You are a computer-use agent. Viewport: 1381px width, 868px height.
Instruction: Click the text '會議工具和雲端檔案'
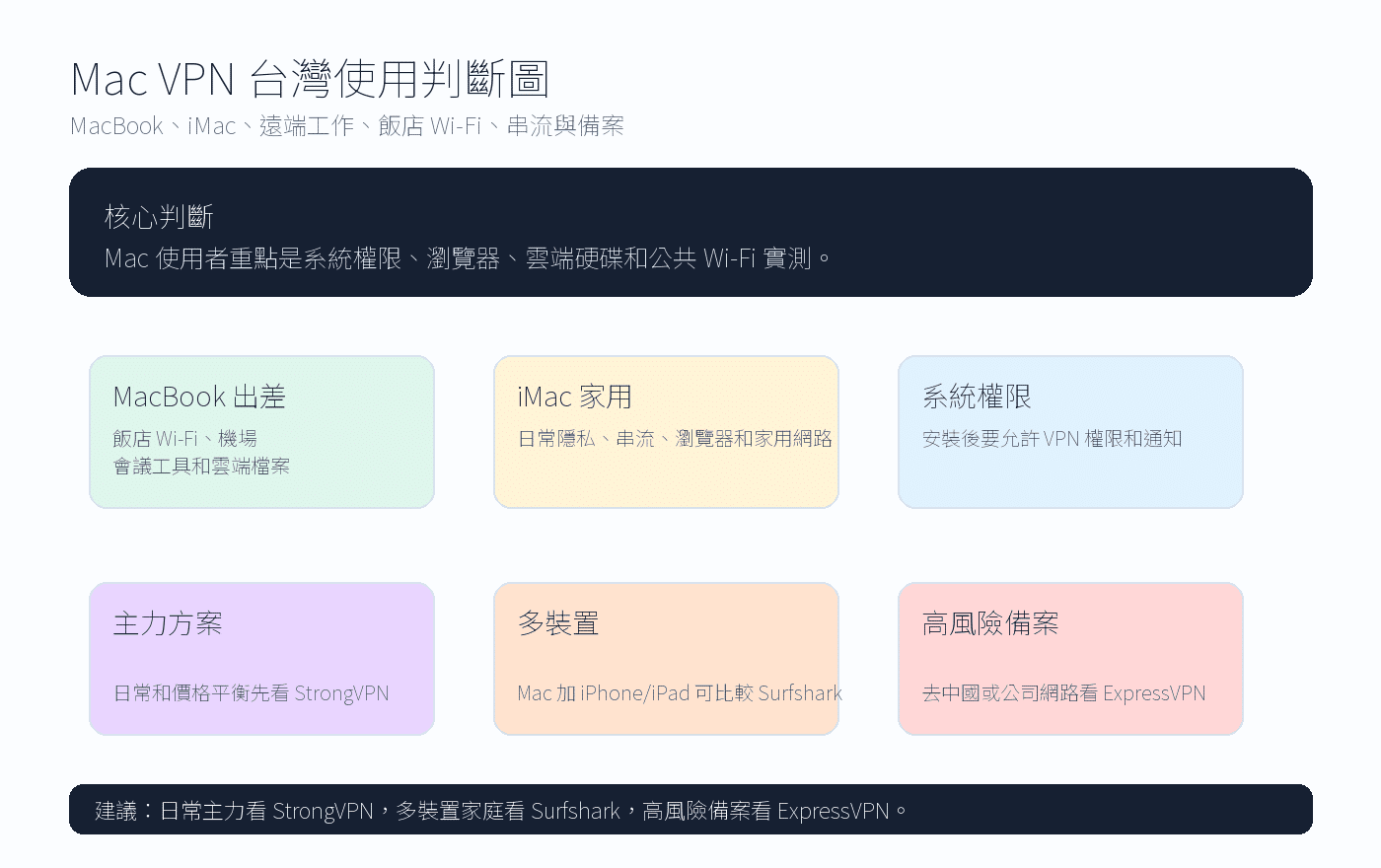point(201,466)
